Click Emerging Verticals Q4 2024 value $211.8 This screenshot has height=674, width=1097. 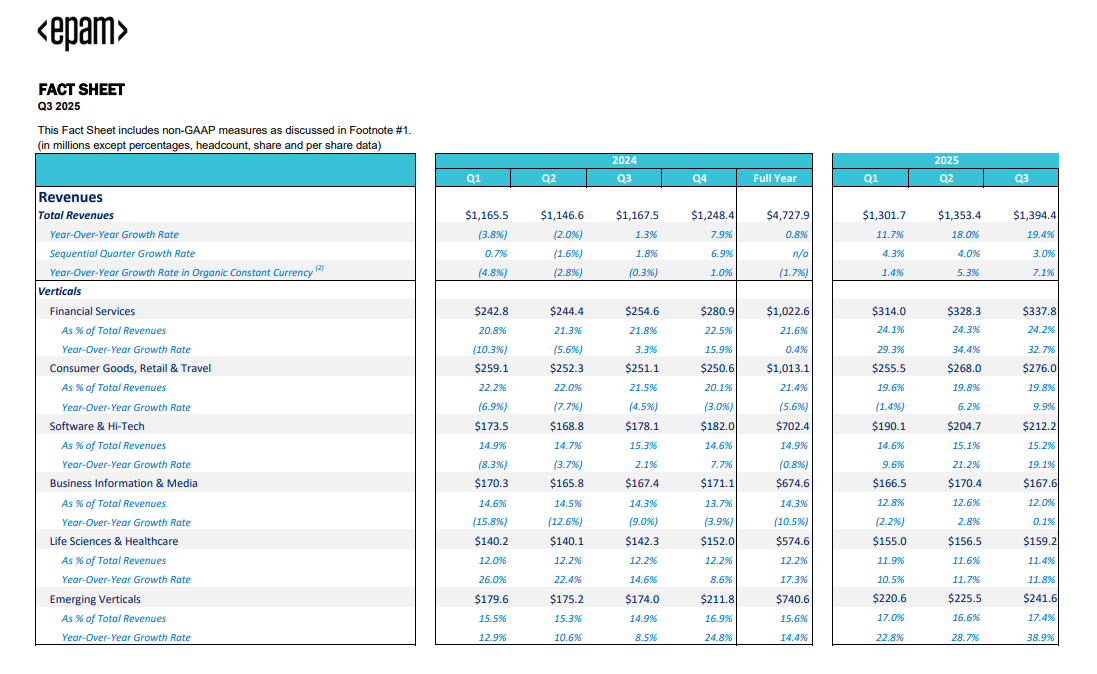tap(717, 599)
